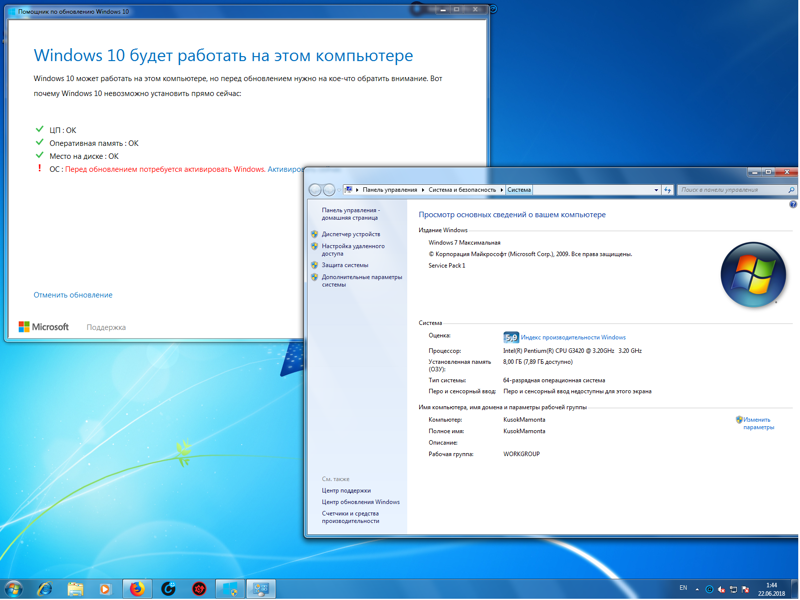Open 'Диспетчер устройств' in sidebar
Screen dimensions: 800x600
click(x=351, y=234)
